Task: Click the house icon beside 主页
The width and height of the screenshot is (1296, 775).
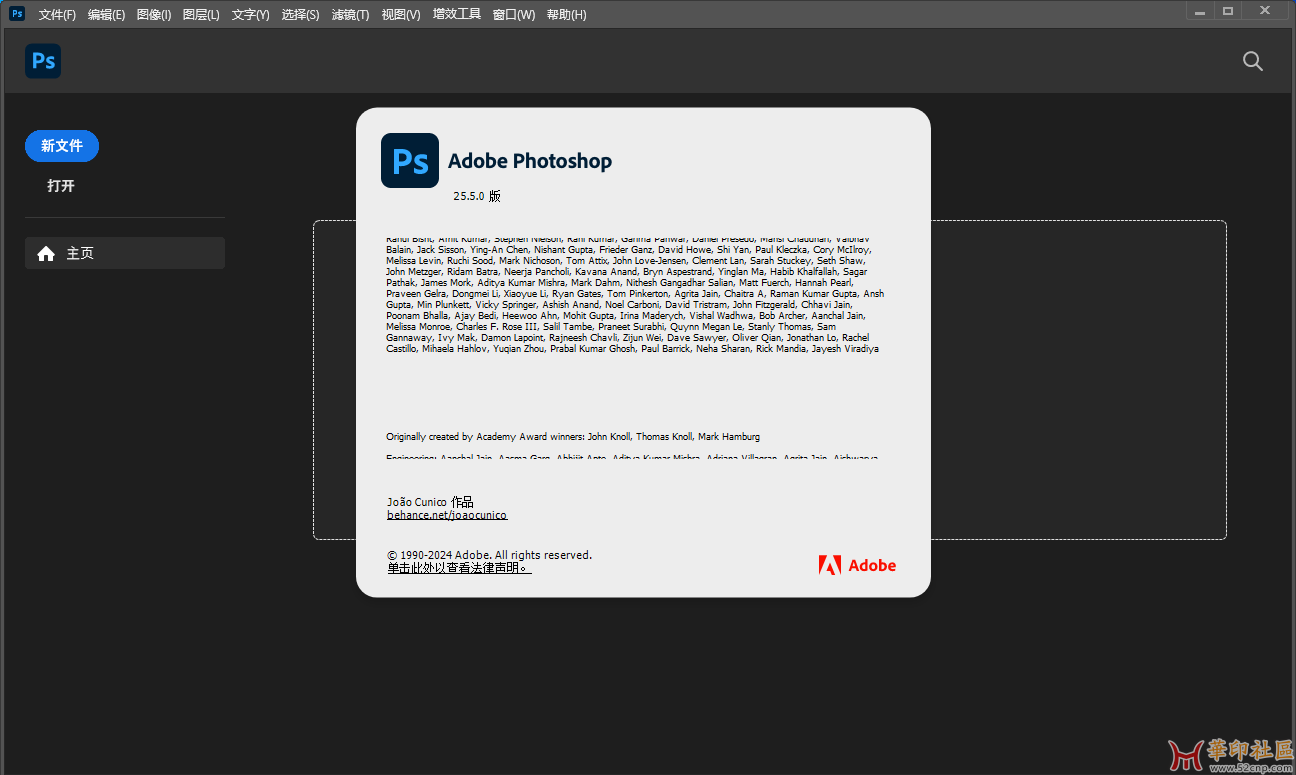Action: pyautogui.click(x=46, y=254)
